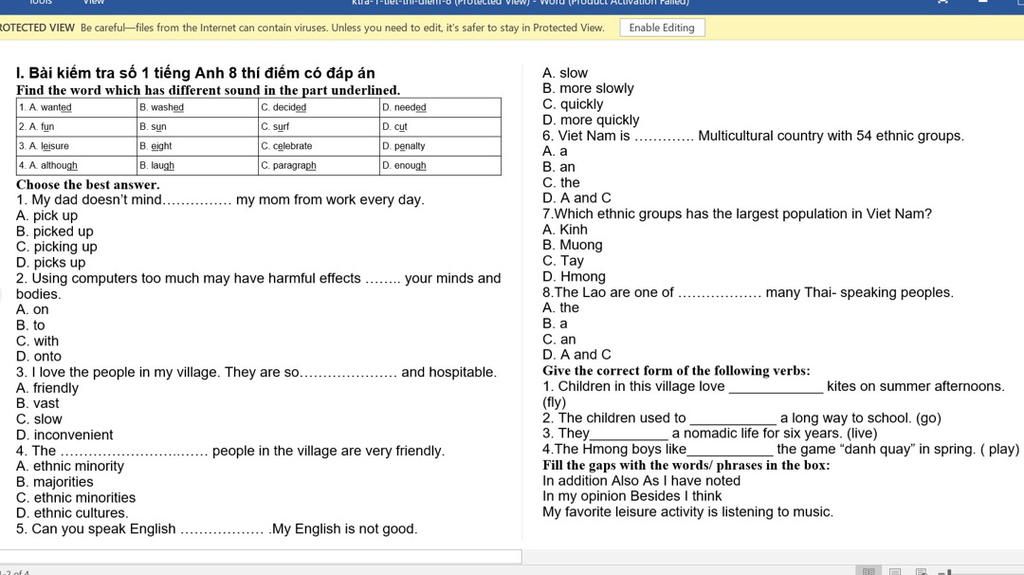
Task: Select table cell 'B. laugh'
Action: pos(197,166)
